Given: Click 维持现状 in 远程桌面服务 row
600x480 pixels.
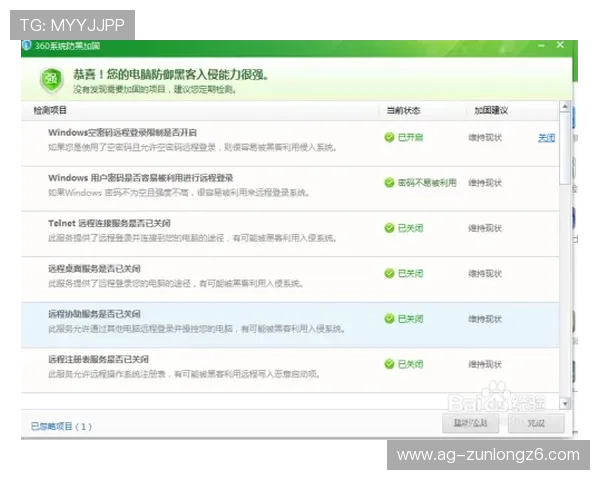Looking at the screenshot, I should click(x=485, y=274).
